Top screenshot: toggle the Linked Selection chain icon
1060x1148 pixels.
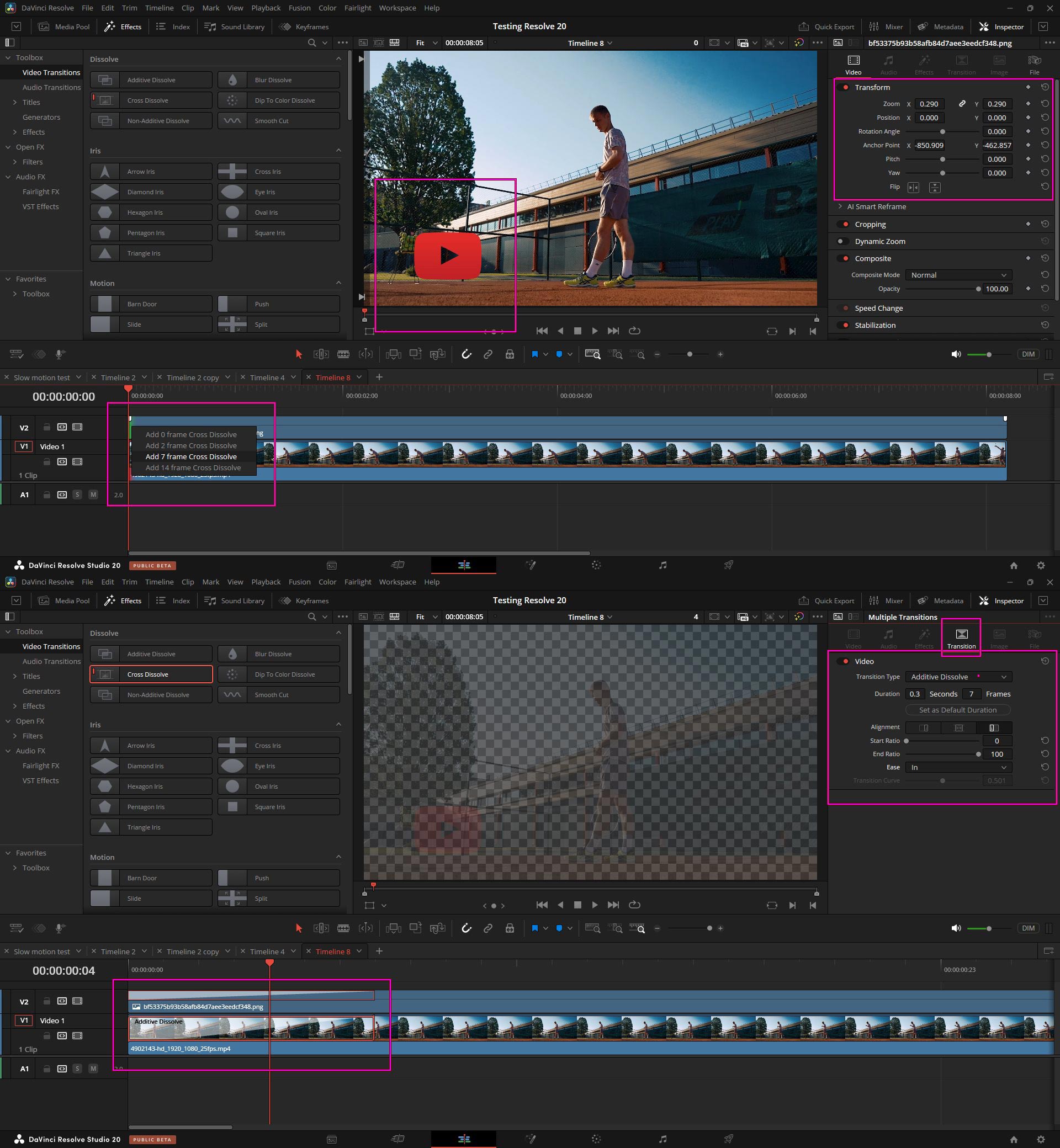point(487,354)
